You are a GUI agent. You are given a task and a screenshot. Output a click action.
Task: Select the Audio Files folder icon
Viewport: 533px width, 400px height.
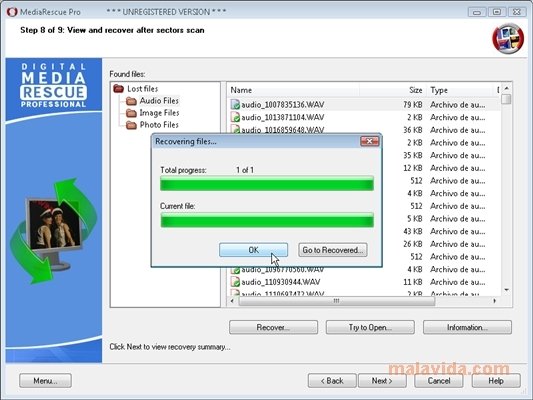(x=131, y=101)
